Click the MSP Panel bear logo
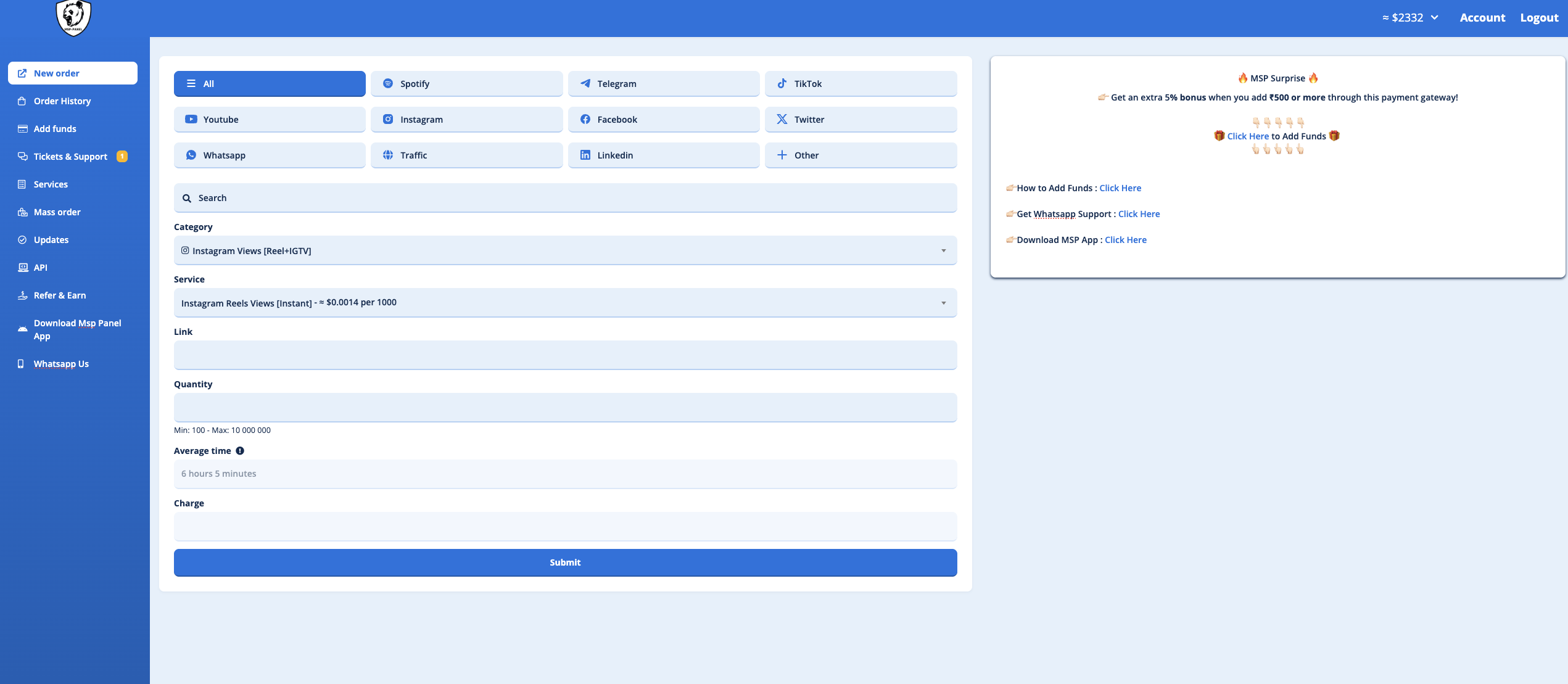The image size is (1568, 684). (x=73, y=17)
